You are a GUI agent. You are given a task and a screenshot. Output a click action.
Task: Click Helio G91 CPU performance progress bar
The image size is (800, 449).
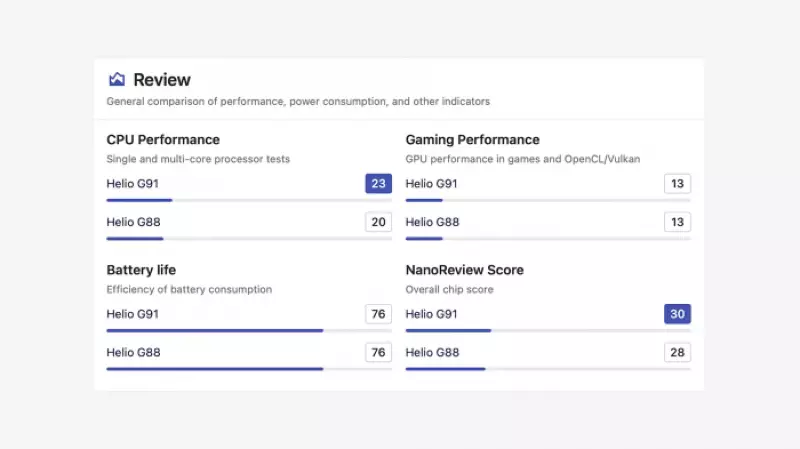coord(249,200)
